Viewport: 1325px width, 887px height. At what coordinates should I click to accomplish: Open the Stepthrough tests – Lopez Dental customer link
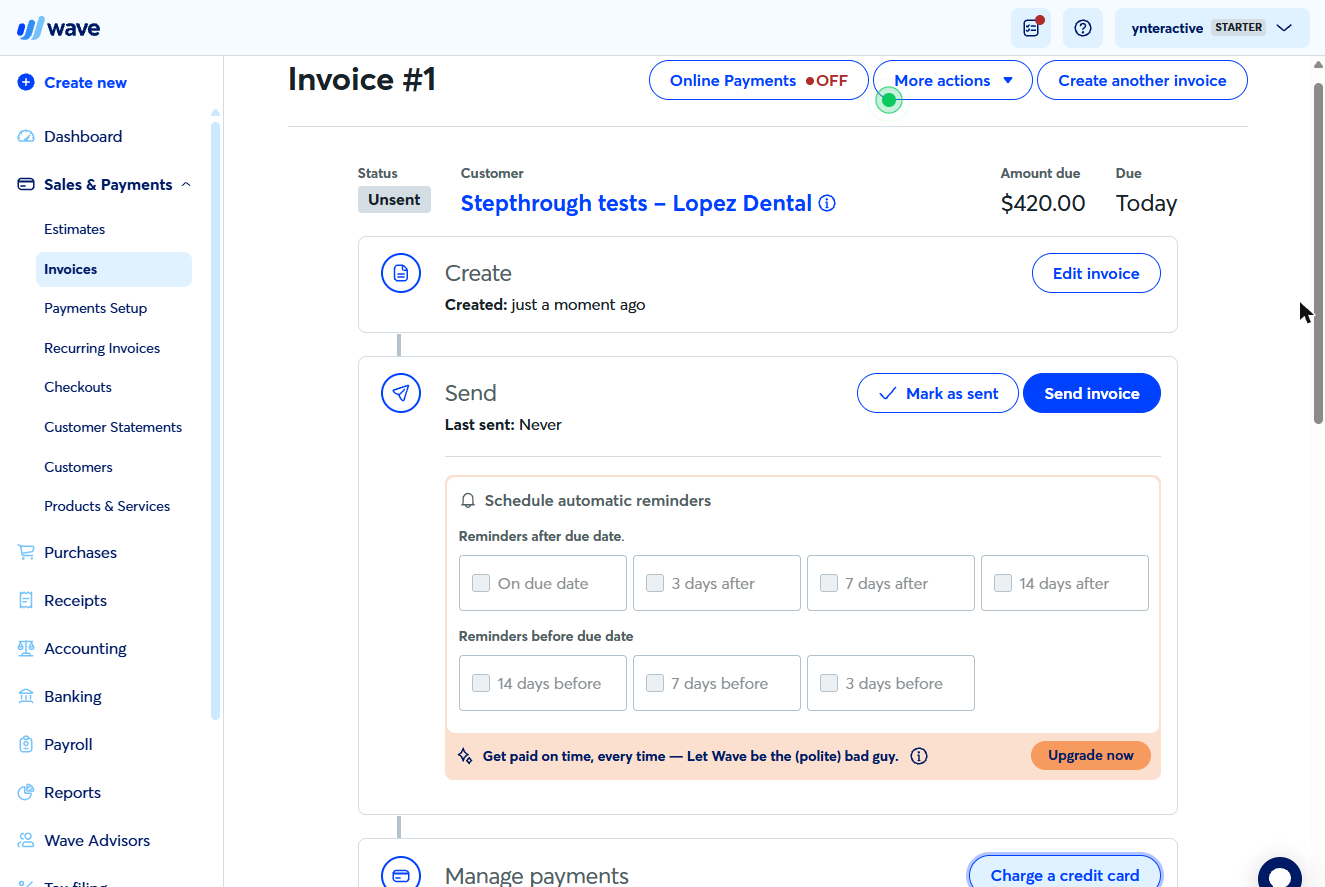point(636,204)
